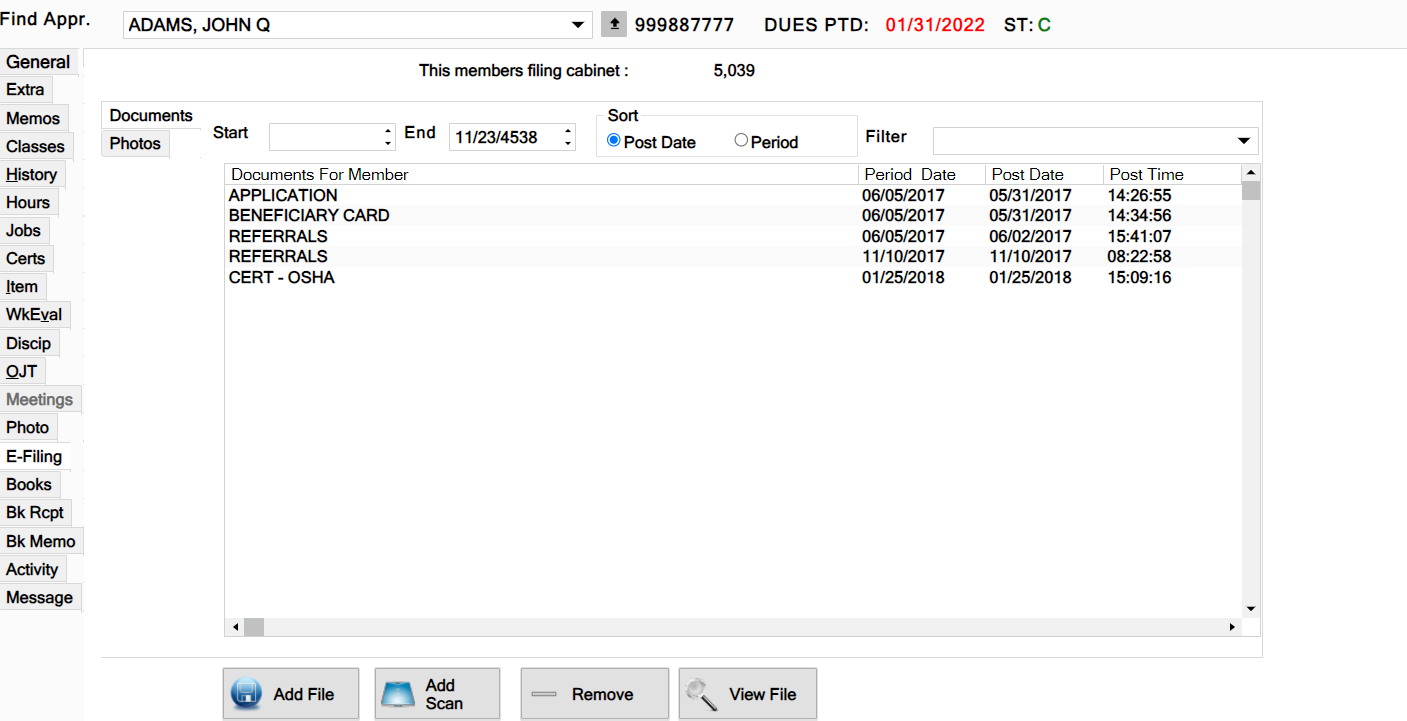1407x721 pixels.
Task: Sort by Post Time column header
Action: (1146, 175)
